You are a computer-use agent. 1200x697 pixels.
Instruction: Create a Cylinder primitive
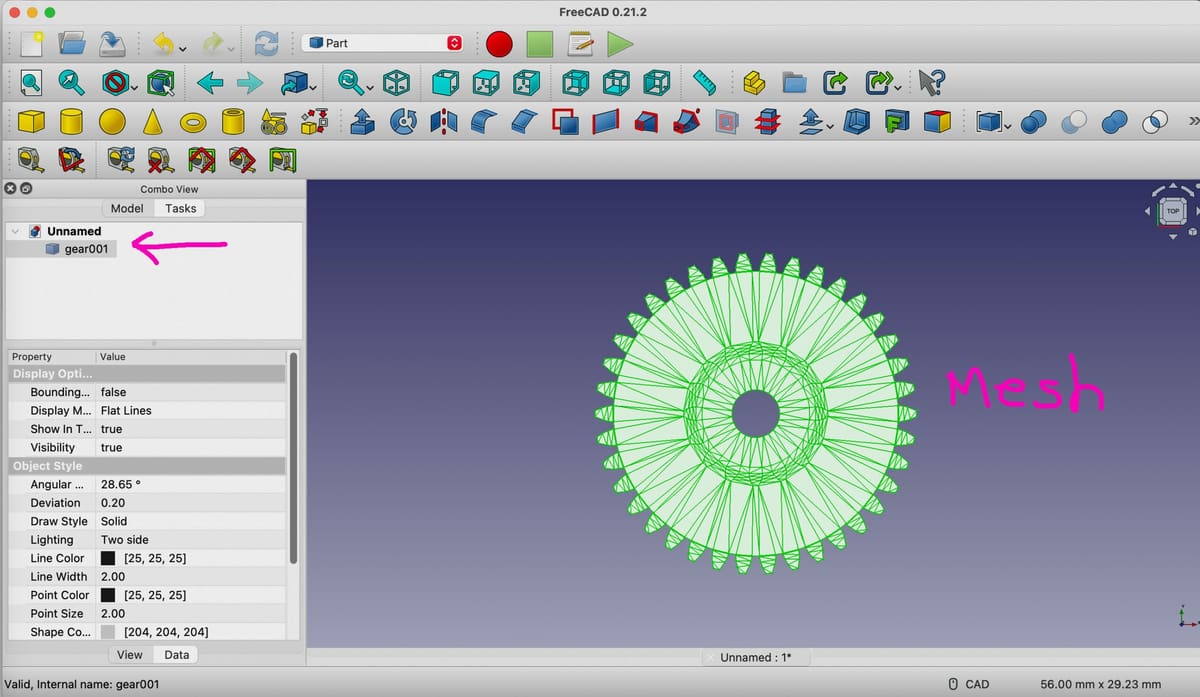pyautogui.click(x=71, y=121)
